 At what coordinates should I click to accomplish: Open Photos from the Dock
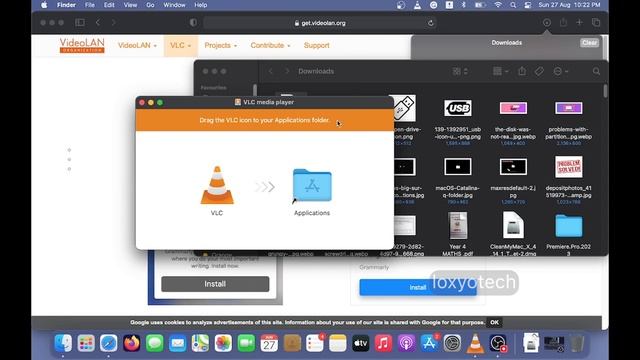(x=223, y=343)
